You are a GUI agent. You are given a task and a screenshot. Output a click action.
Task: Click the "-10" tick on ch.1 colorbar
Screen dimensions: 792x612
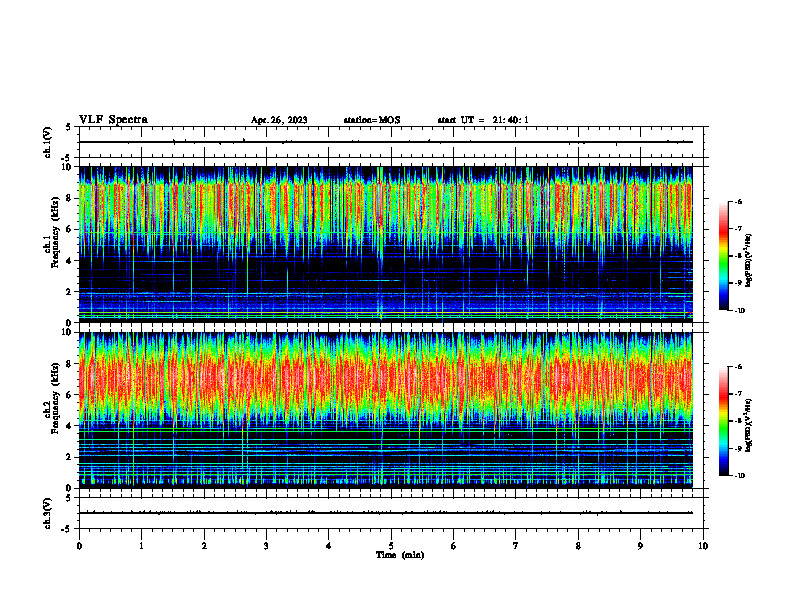[740, 311]
